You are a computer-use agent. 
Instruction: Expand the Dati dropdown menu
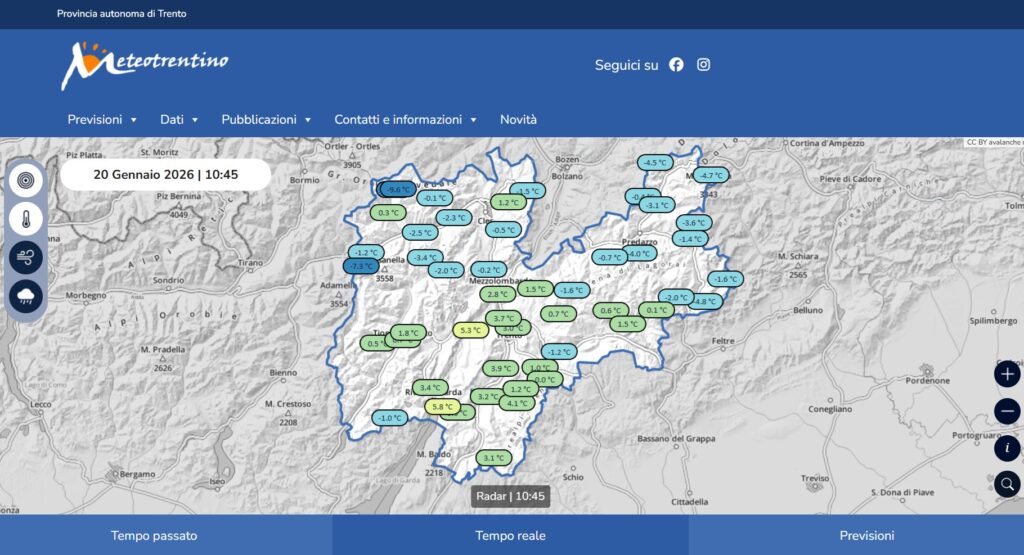click(179, 119)
